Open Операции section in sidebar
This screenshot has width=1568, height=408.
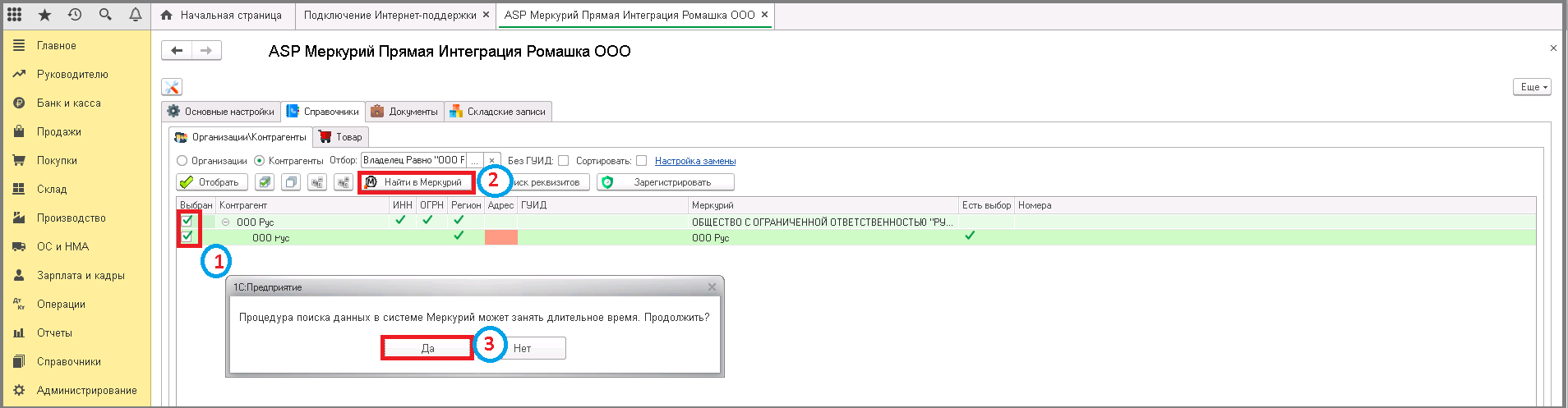[76, 305]
